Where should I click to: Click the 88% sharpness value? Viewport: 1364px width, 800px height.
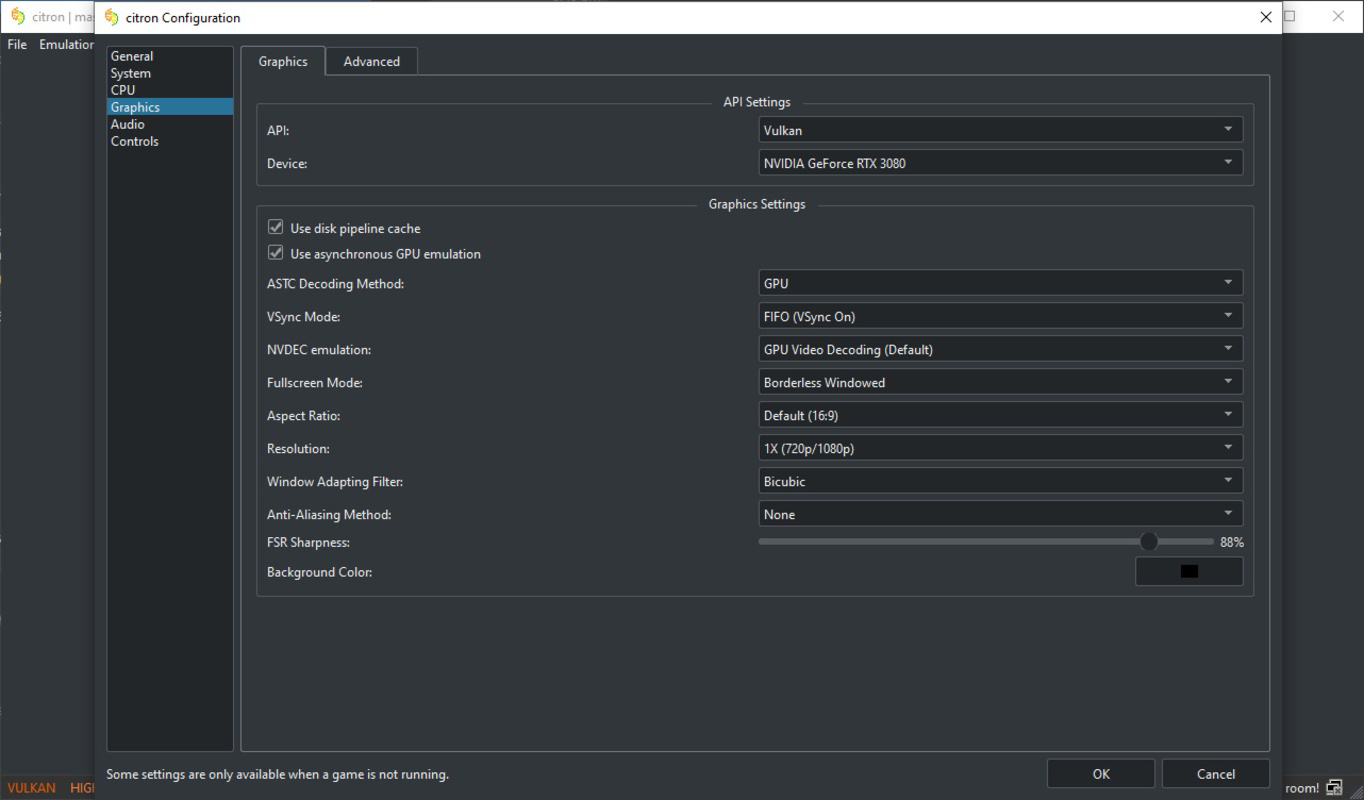tap(1232, 542)
